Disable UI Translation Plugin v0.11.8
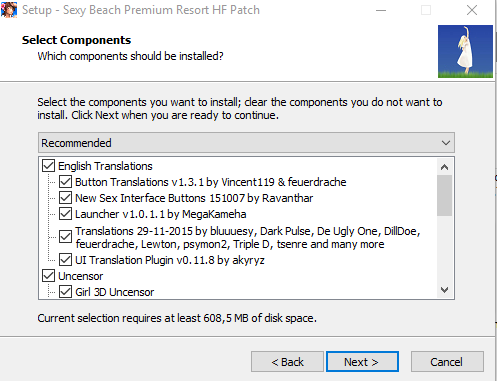Image resolution: width=497 pixels, height=381 pixels. click(x=65, y=260)
